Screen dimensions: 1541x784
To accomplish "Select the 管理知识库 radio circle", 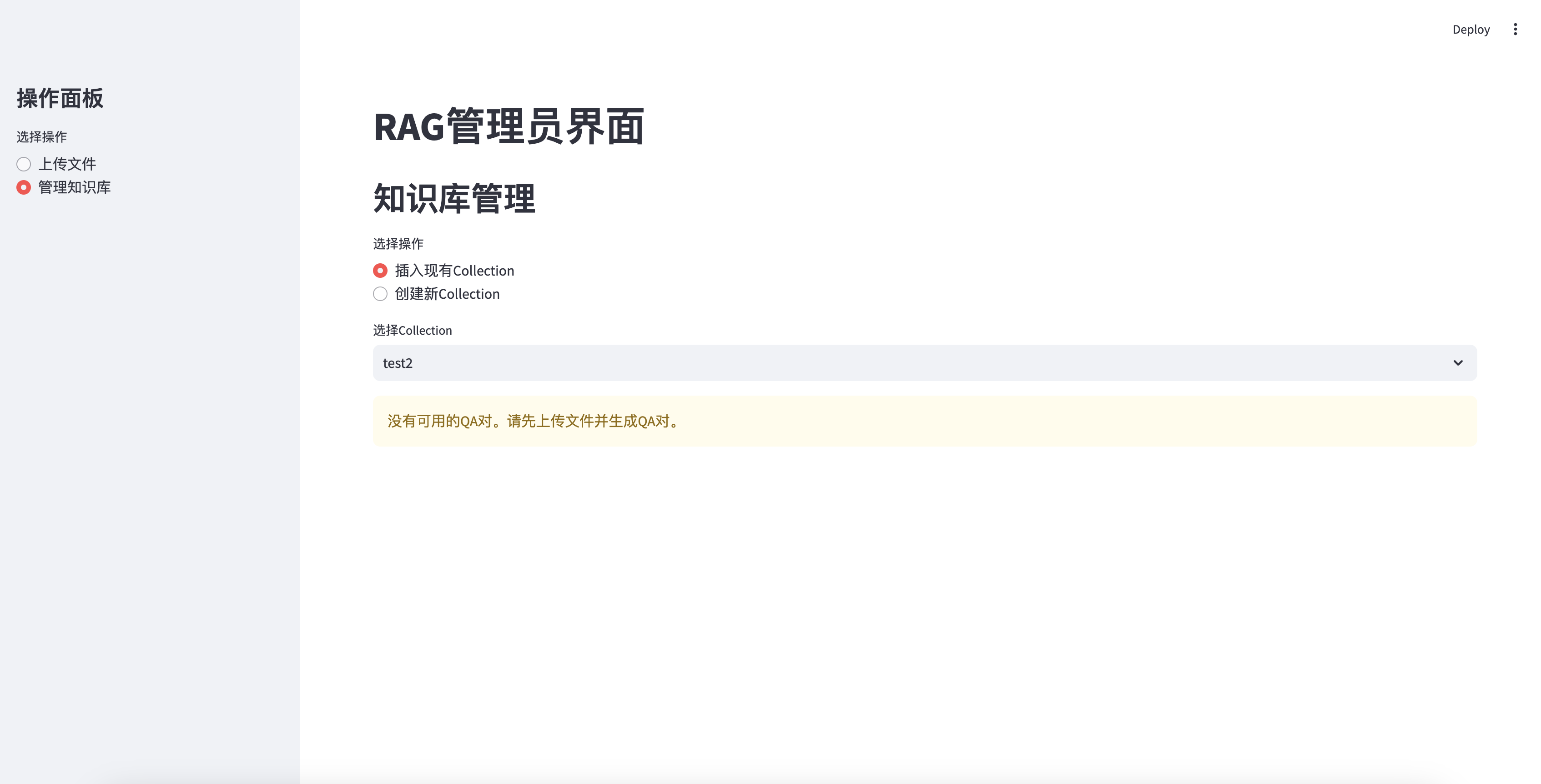I will click(23, 187).
